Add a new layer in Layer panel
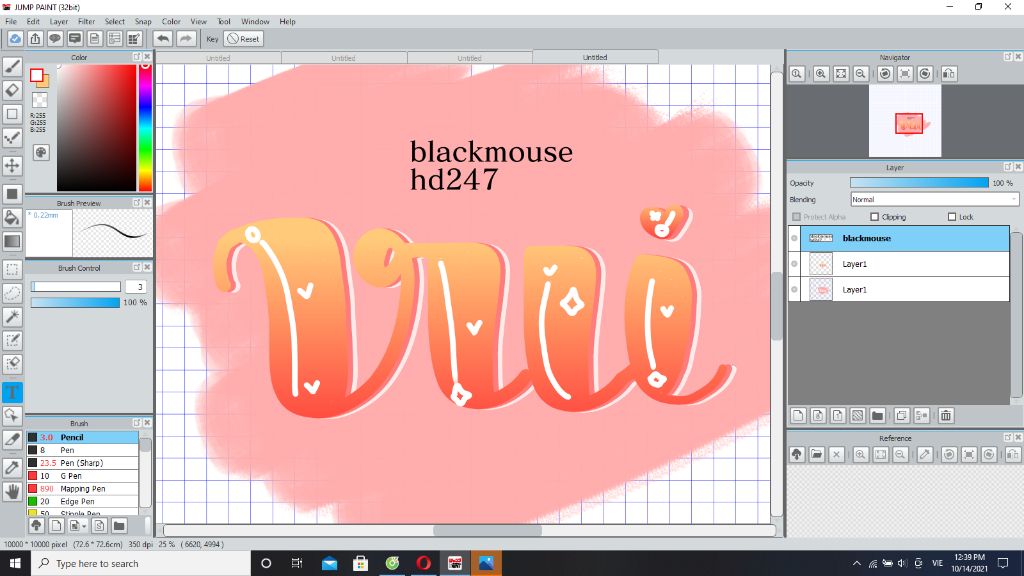Screen dimensions: 1024x576 click(x=798, y=415)
